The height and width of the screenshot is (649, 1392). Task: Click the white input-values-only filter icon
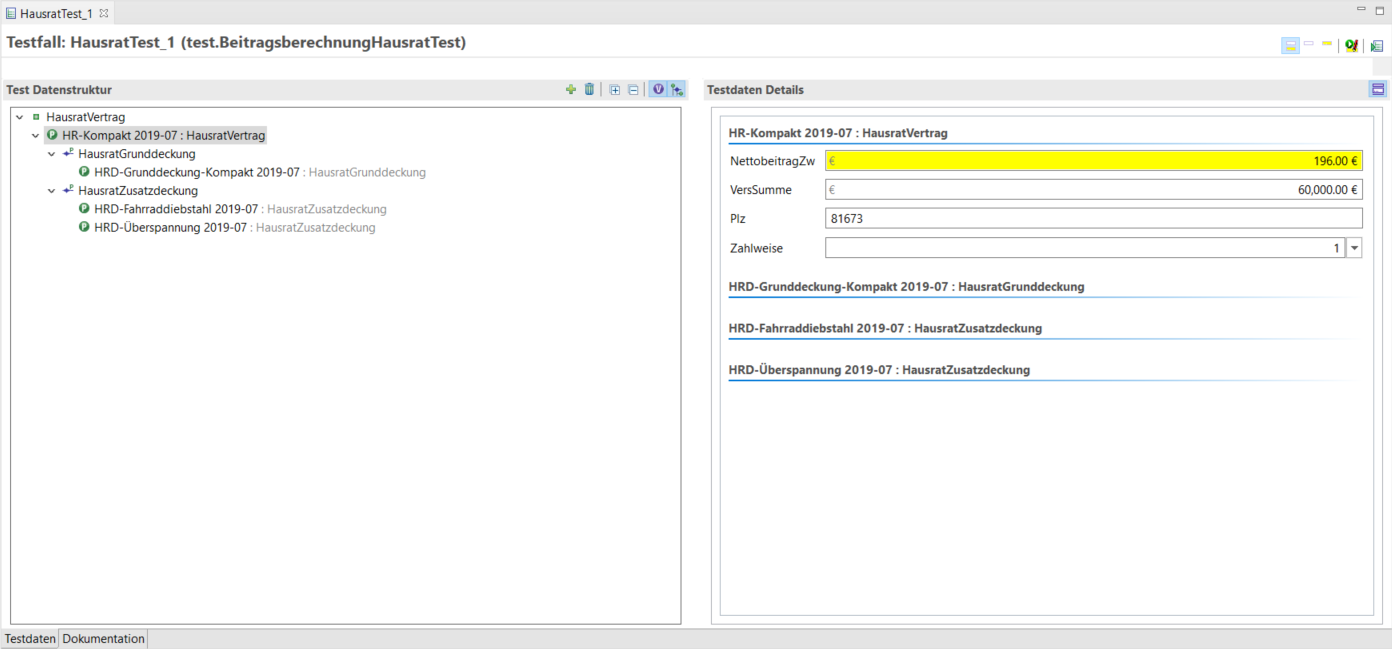1309,44
